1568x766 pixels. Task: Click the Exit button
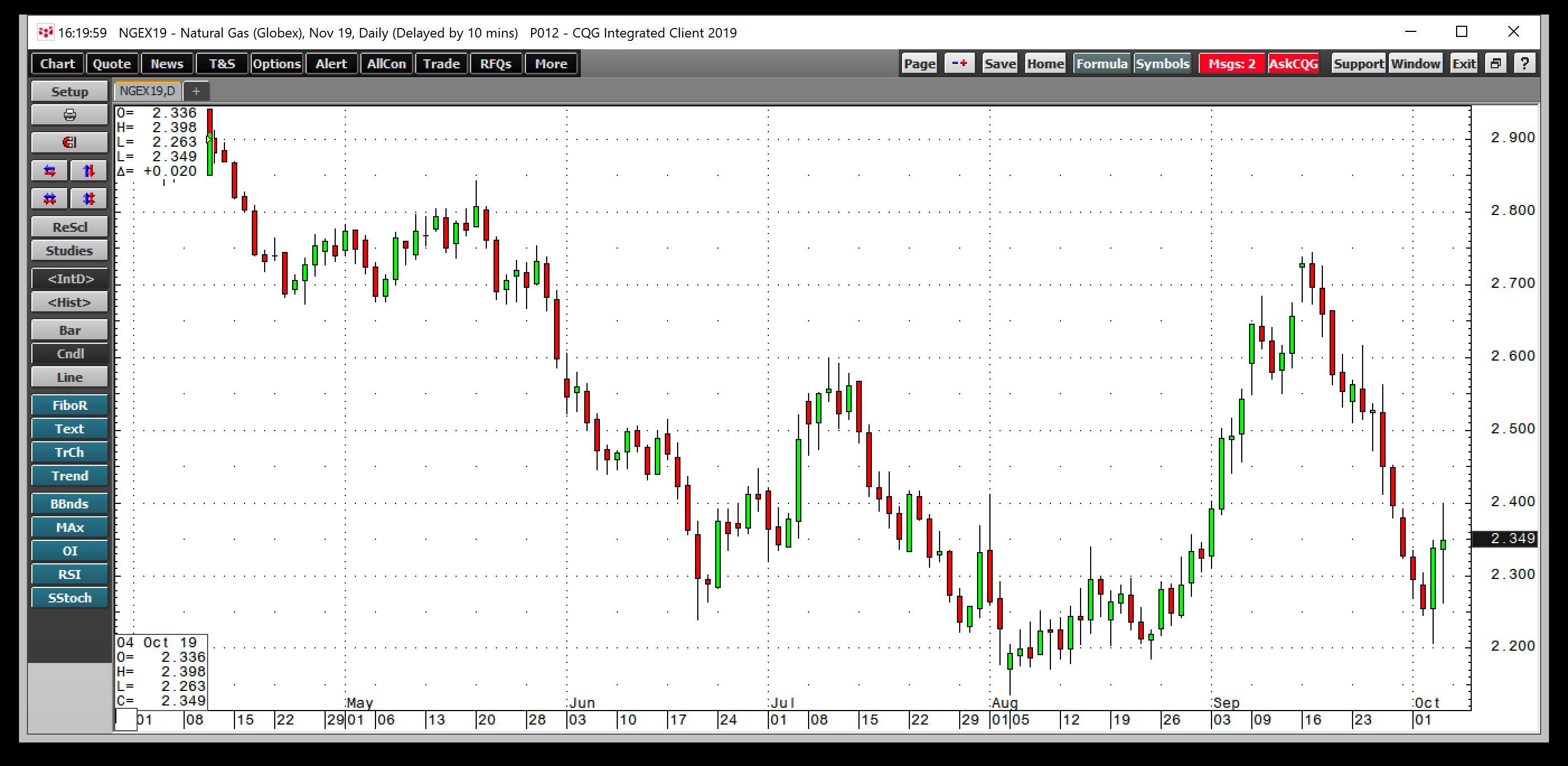pos(1464,63)
